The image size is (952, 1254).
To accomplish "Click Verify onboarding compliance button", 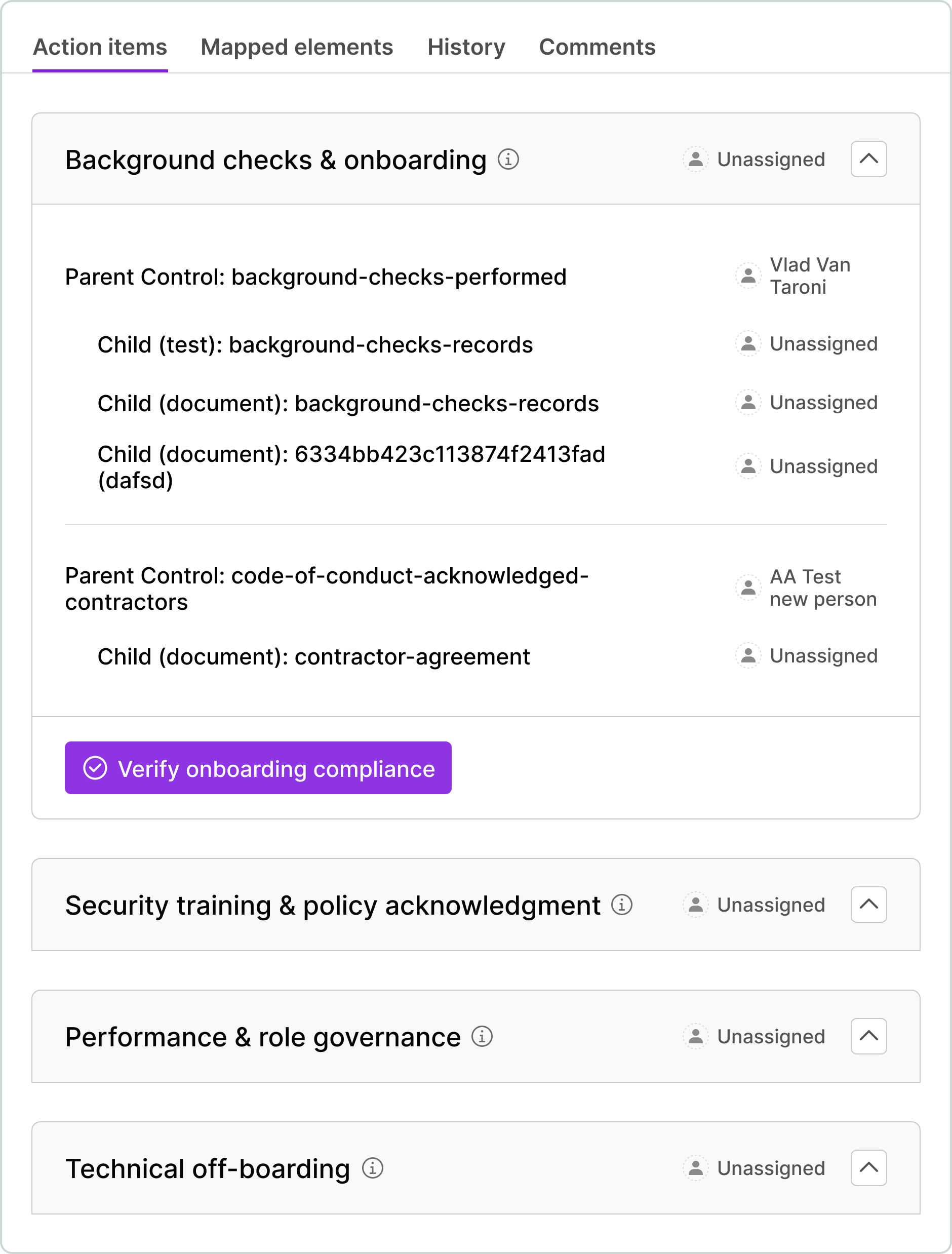I will (258, 768).
